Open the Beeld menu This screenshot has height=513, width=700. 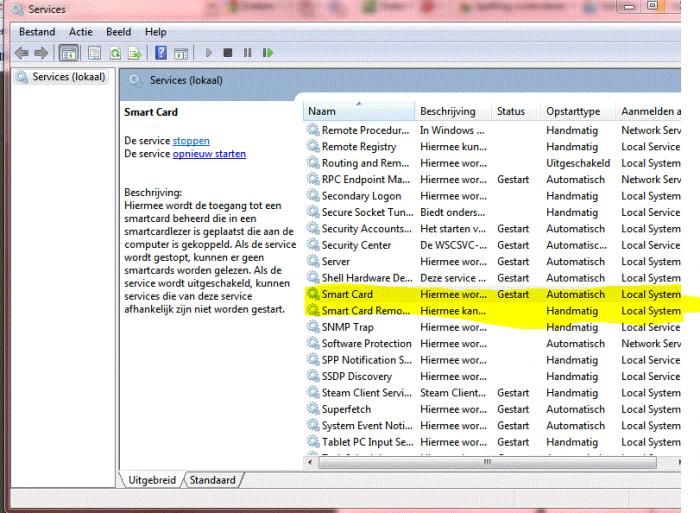pos(119,32)
